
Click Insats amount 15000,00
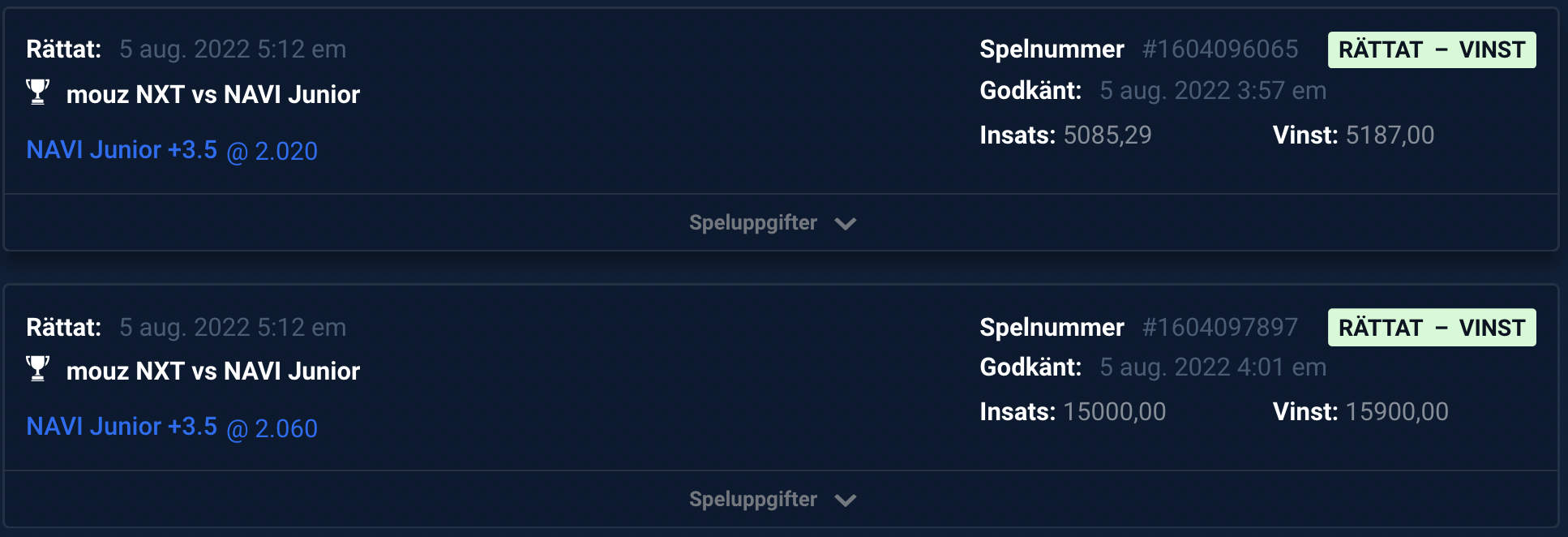pyautogui.click(x=1114, y=412)
